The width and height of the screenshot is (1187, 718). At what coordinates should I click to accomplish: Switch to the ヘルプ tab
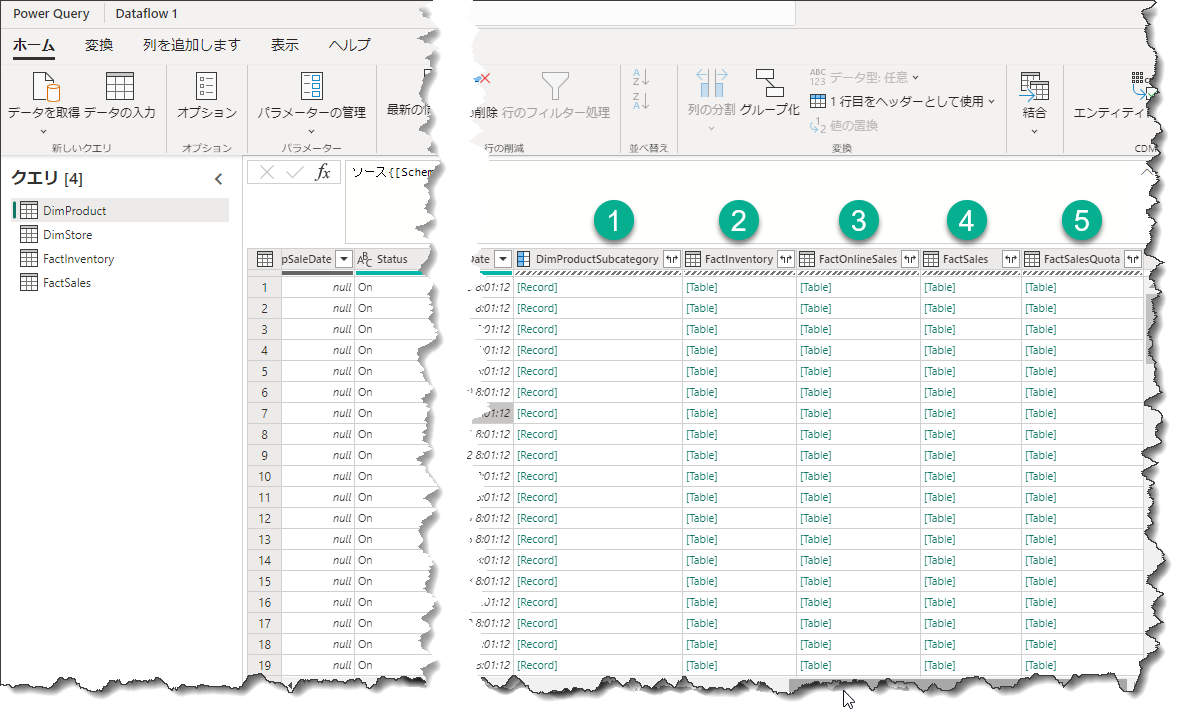click(349, 45)
